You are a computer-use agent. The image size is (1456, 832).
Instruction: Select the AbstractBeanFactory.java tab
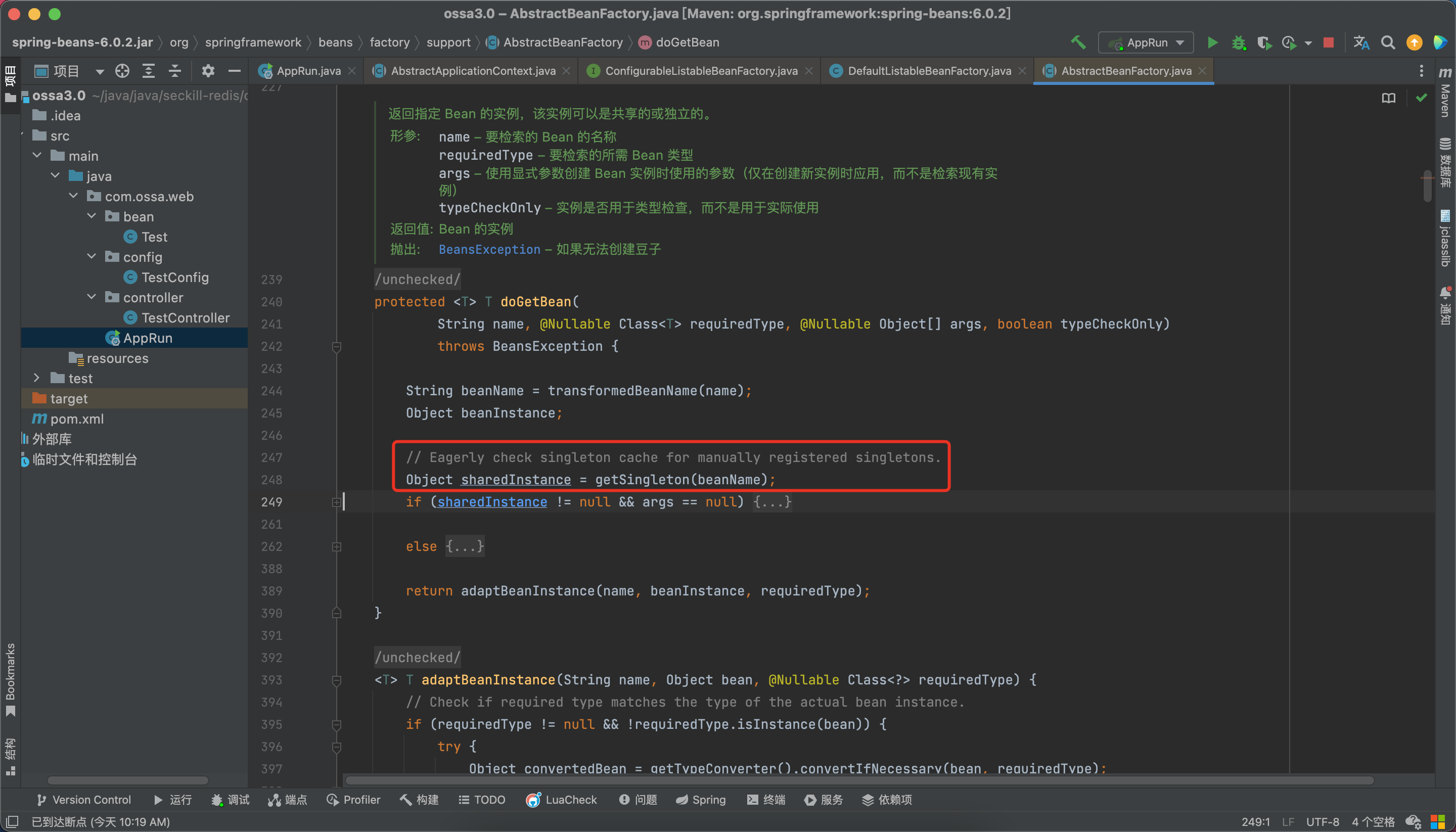[x=1121, y=70]
